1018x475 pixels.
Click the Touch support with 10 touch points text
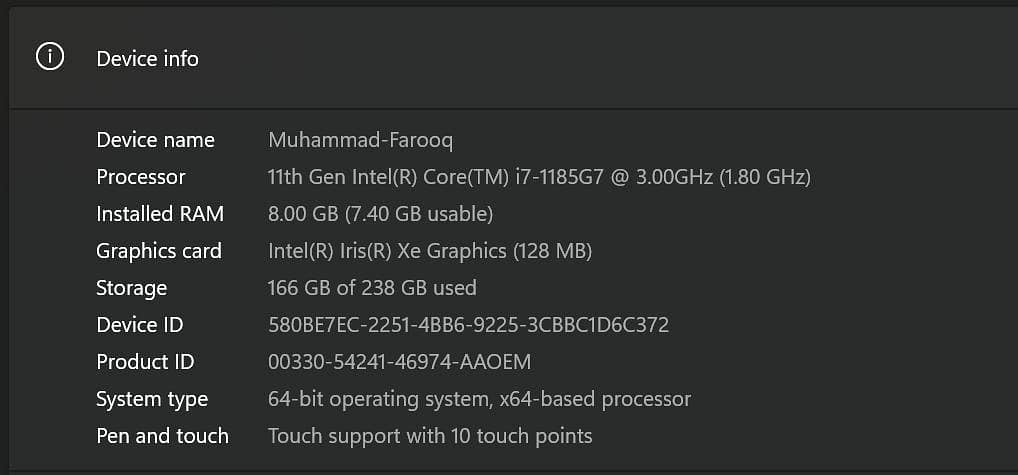point(430,436)
